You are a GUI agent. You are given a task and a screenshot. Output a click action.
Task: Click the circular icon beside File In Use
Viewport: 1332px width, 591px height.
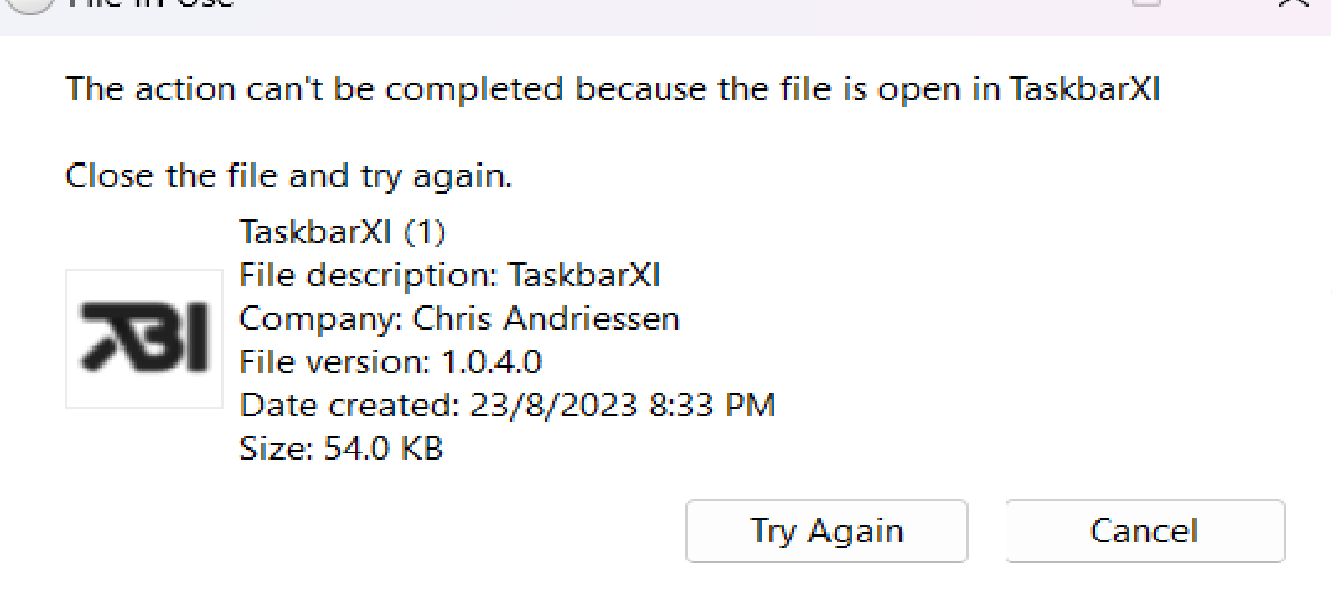point(28,5)
